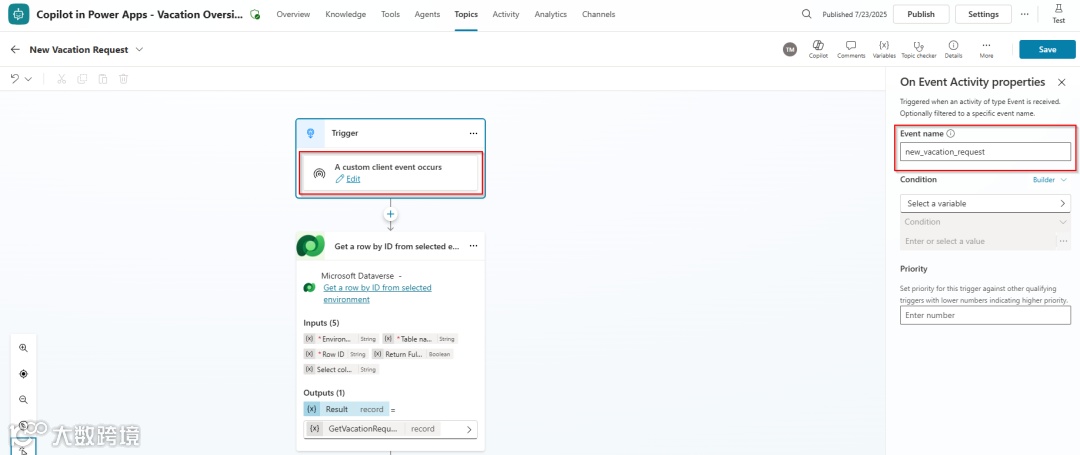Switch to the Analytics tab

click(550, 14)
